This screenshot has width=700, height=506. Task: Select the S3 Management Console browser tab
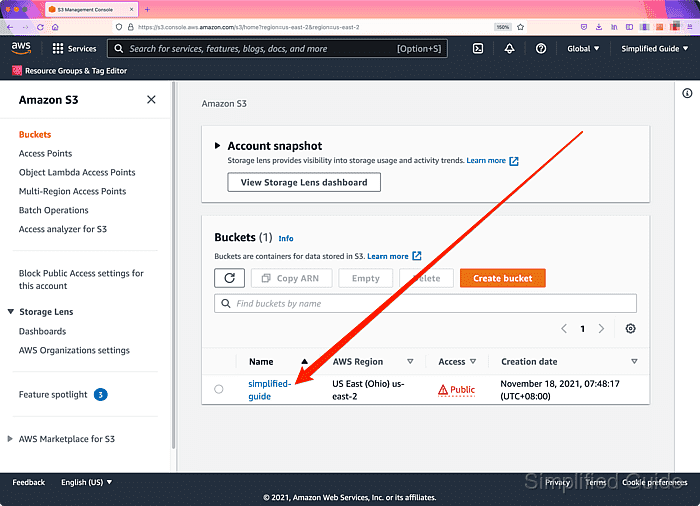(x=92, y=9)
